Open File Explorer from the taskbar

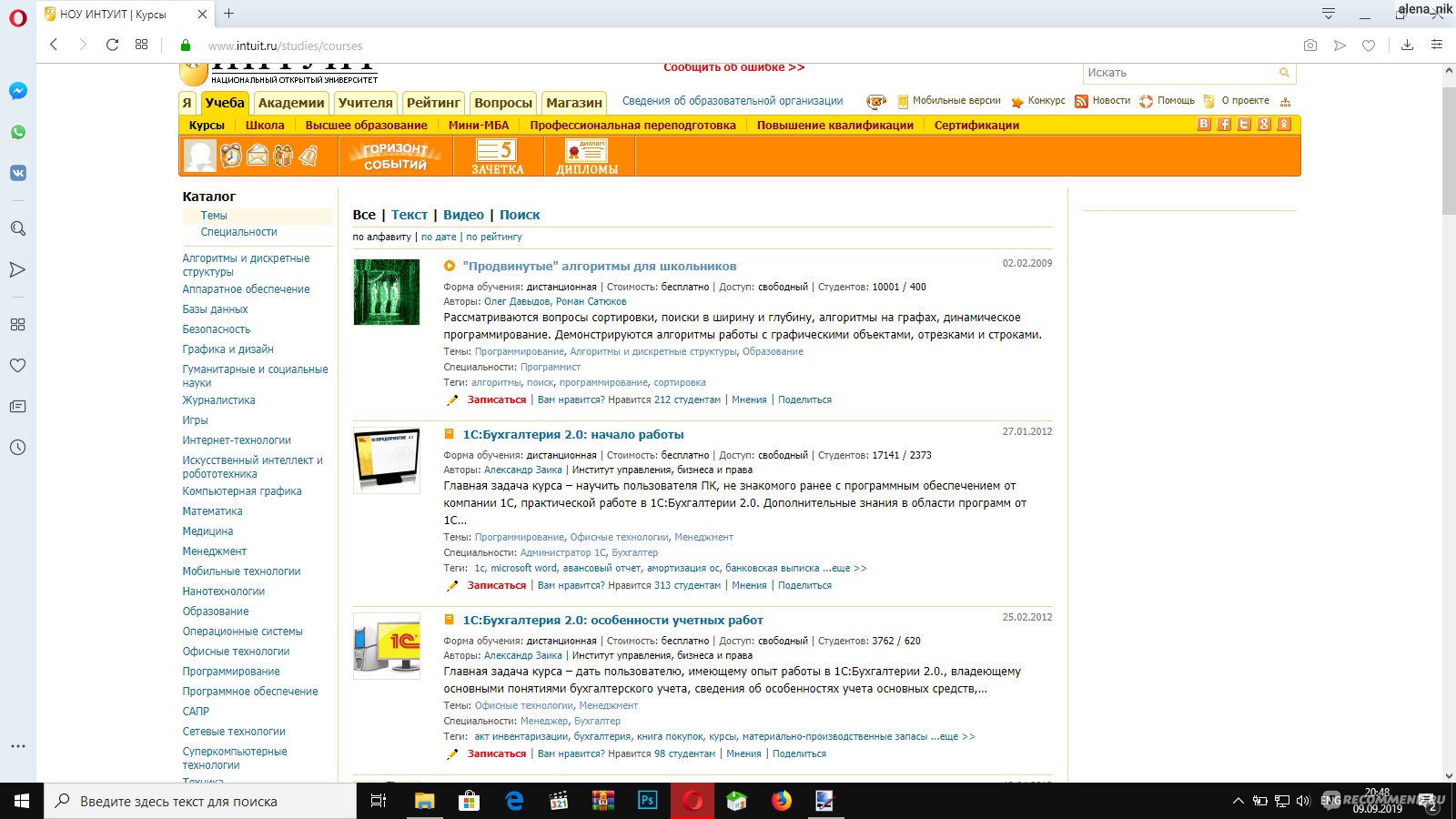pos(425,801)
